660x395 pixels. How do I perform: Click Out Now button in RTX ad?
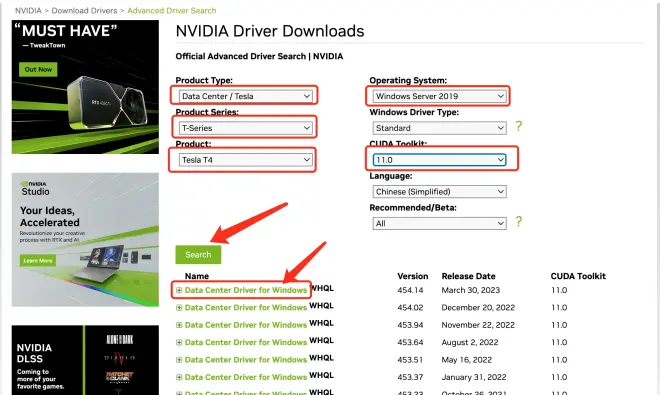[x=38, y=69]
